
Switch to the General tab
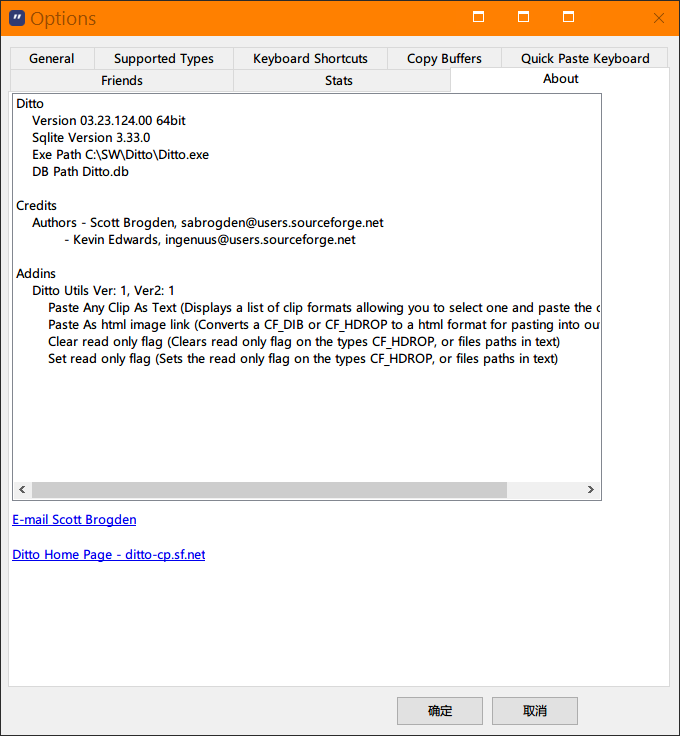52,58
